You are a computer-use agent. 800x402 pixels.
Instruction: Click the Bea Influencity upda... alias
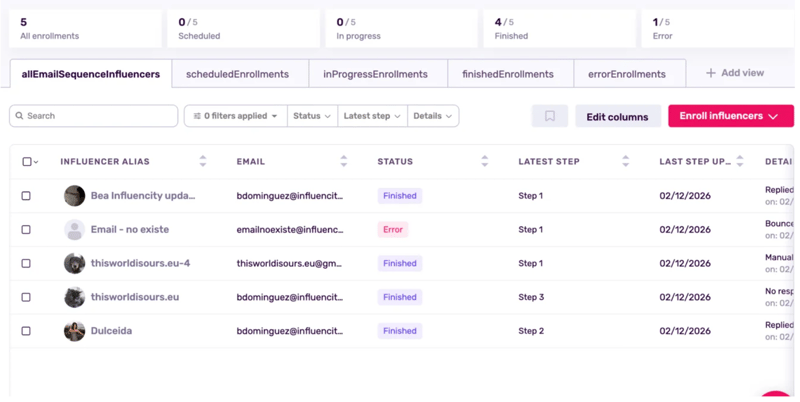(143, 196)
